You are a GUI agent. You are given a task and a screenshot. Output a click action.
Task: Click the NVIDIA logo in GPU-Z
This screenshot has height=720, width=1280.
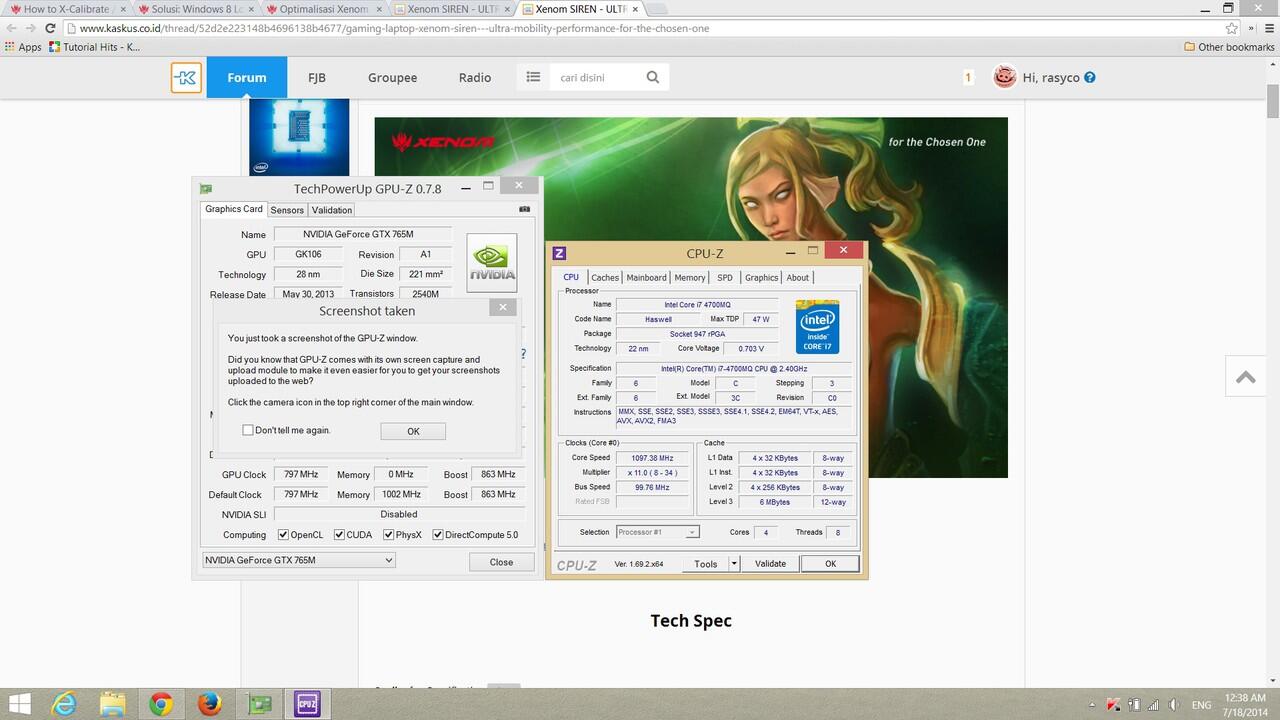pos(492,263)
